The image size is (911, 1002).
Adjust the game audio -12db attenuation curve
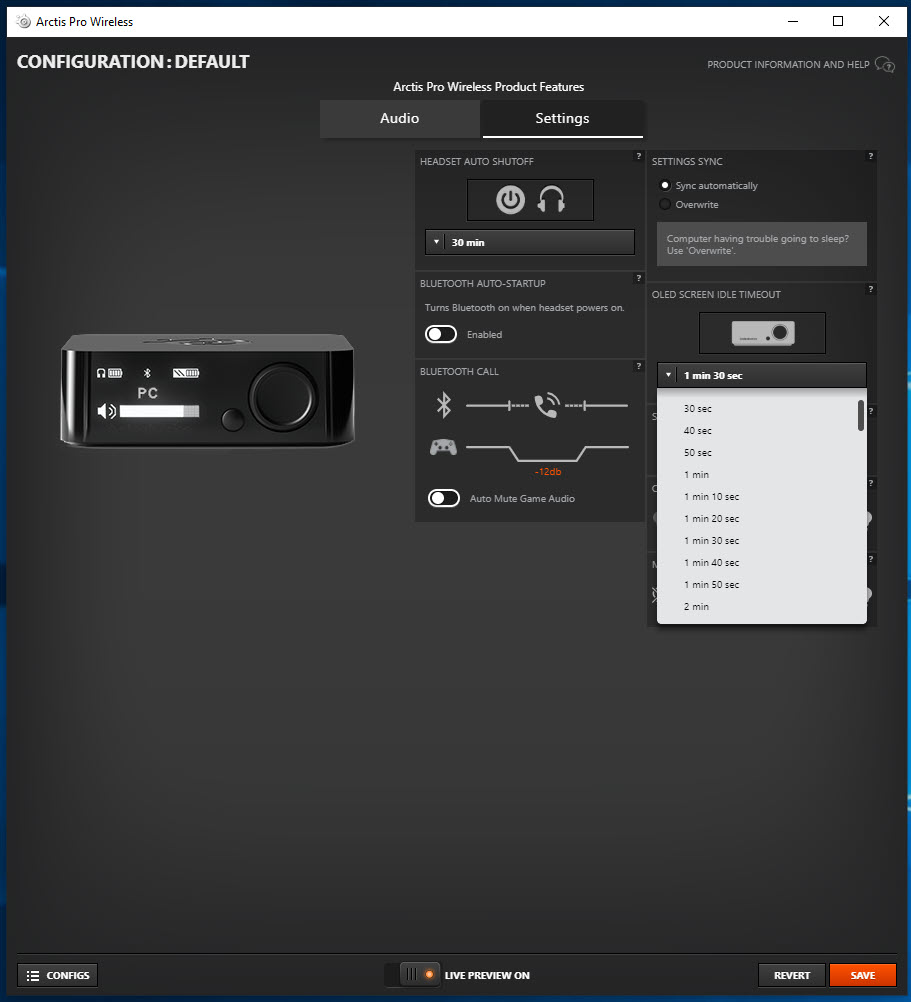pos(547,452)
